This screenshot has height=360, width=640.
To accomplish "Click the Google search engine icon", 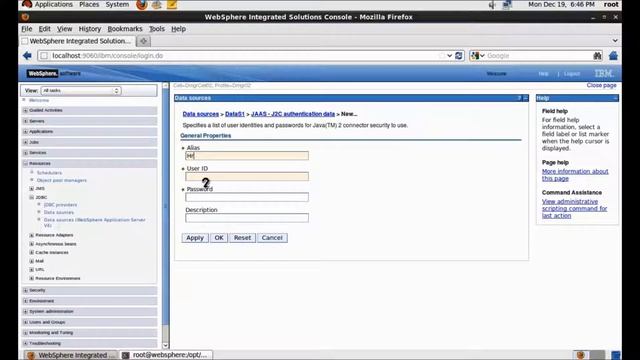I will [x=475, y=56].
